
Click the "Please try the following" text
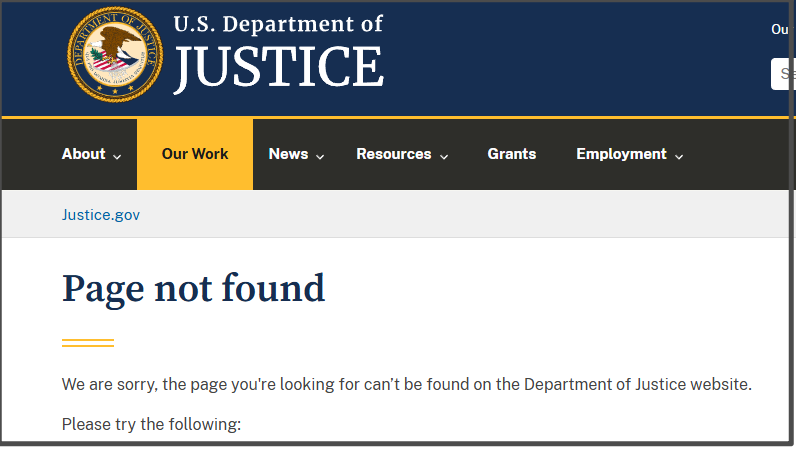click(x=151, y=424)
